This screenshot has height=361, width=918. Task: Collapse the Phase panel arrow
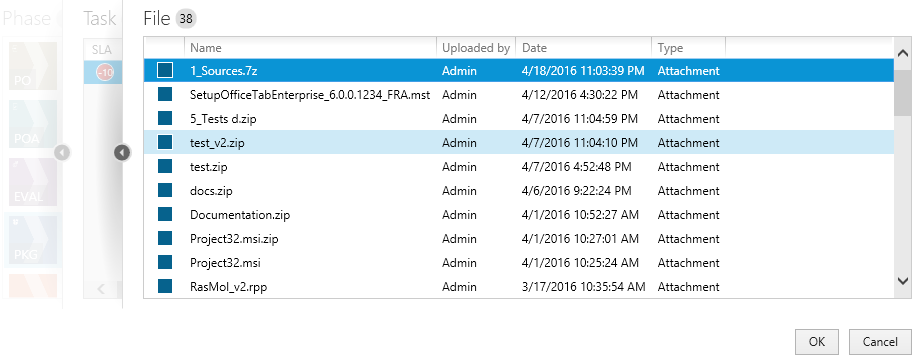(x=62, y=153)
